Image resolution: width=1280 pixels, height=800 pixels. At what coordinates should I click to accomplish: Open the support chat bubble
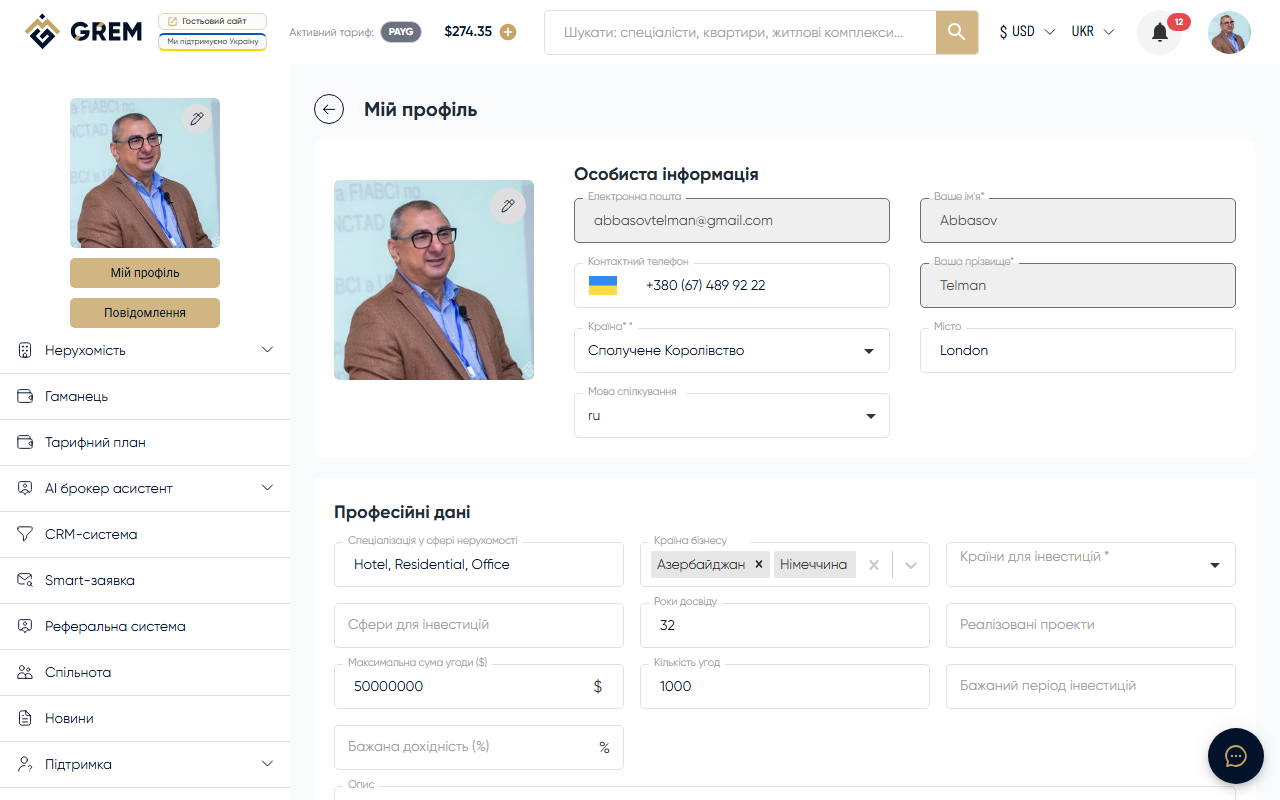click(x=1235, y=756)
